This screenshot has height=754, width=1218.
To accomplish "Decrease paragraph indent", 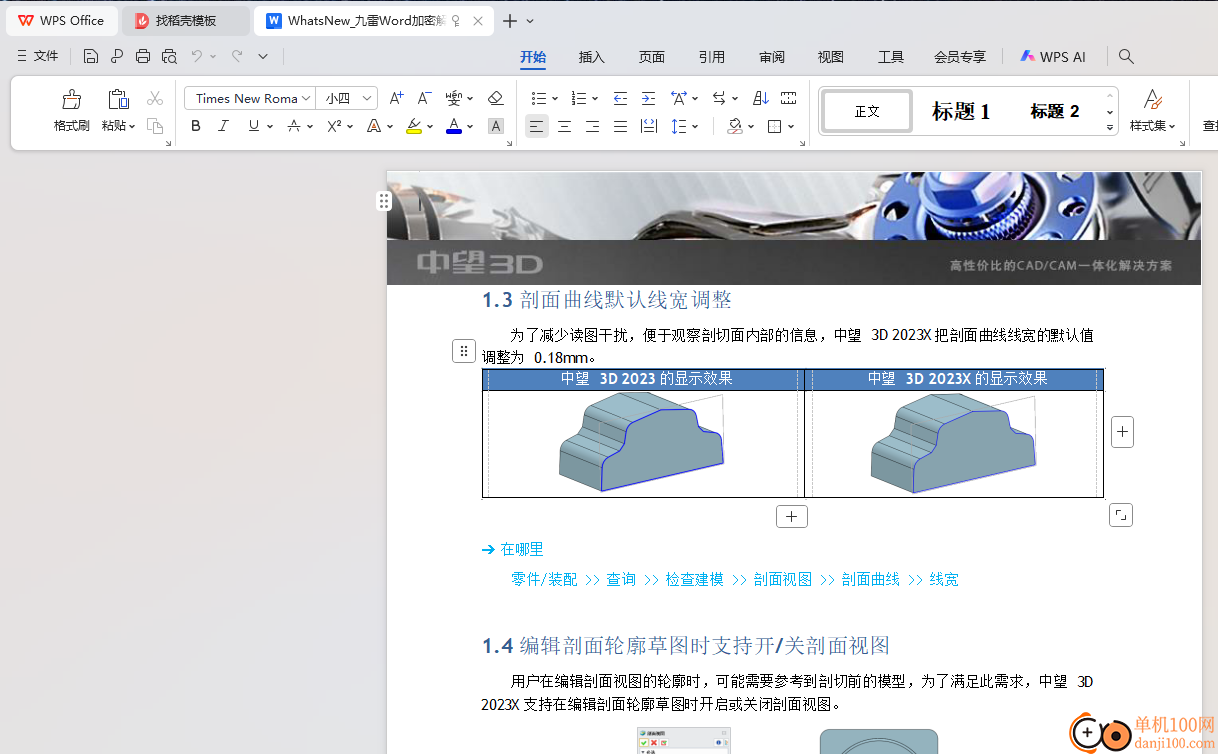I will (x=620, y=98).
